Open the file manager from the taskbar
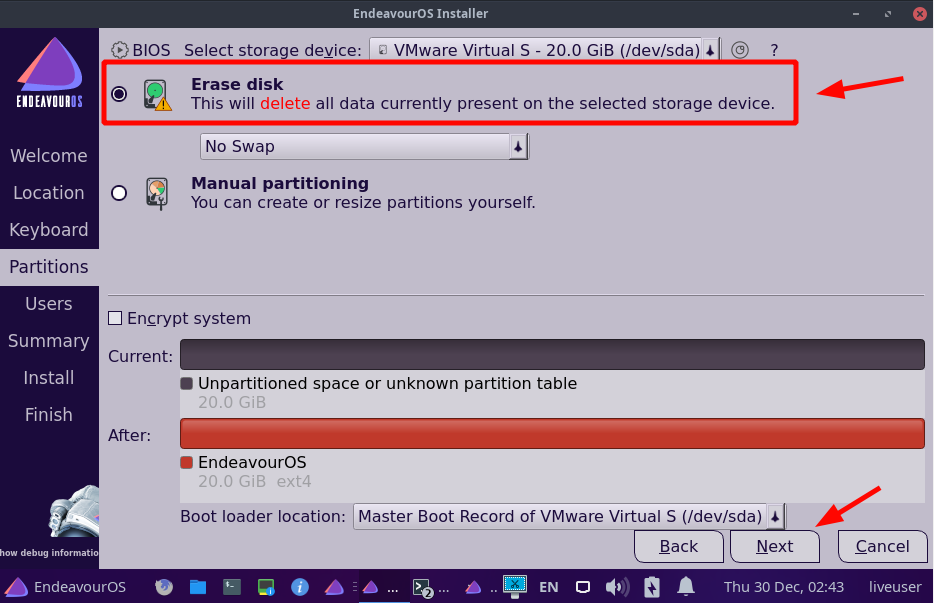Viewport: 934px width, 603px height. tap(198, 587)
